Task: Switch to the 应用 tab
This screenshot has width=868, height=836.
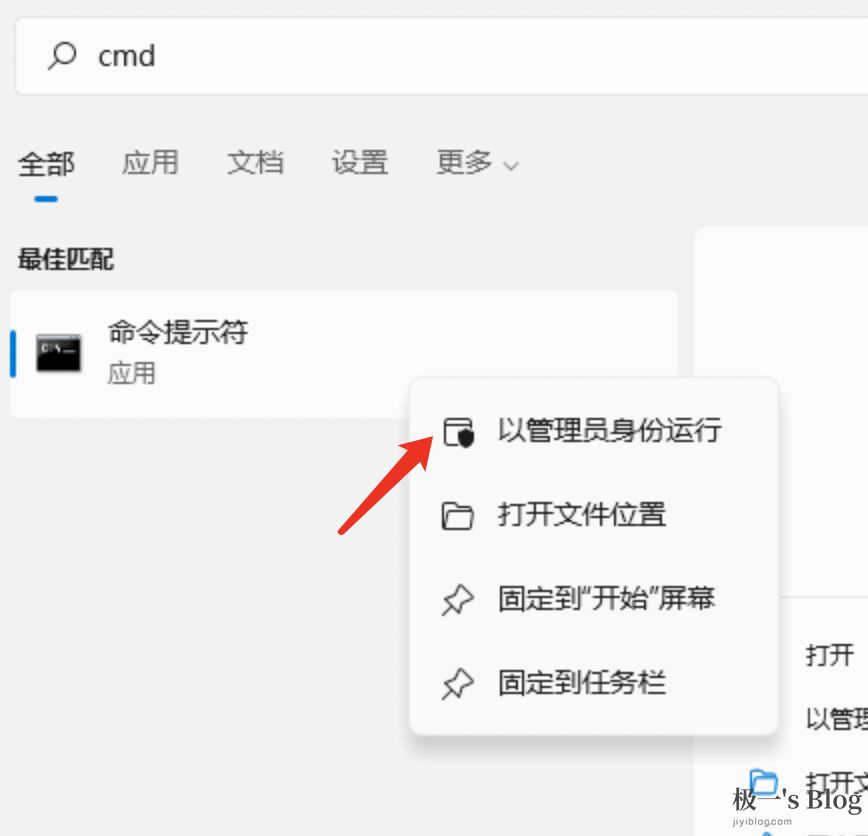Action: pyautogui.click(x=150, y=163)
